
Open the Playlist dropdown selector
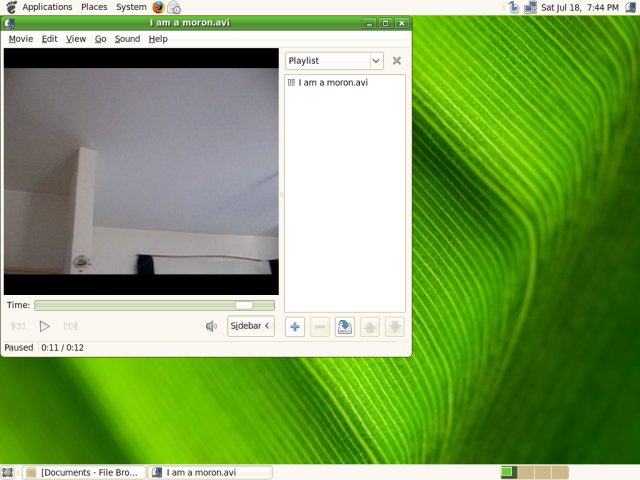point(334,61)
